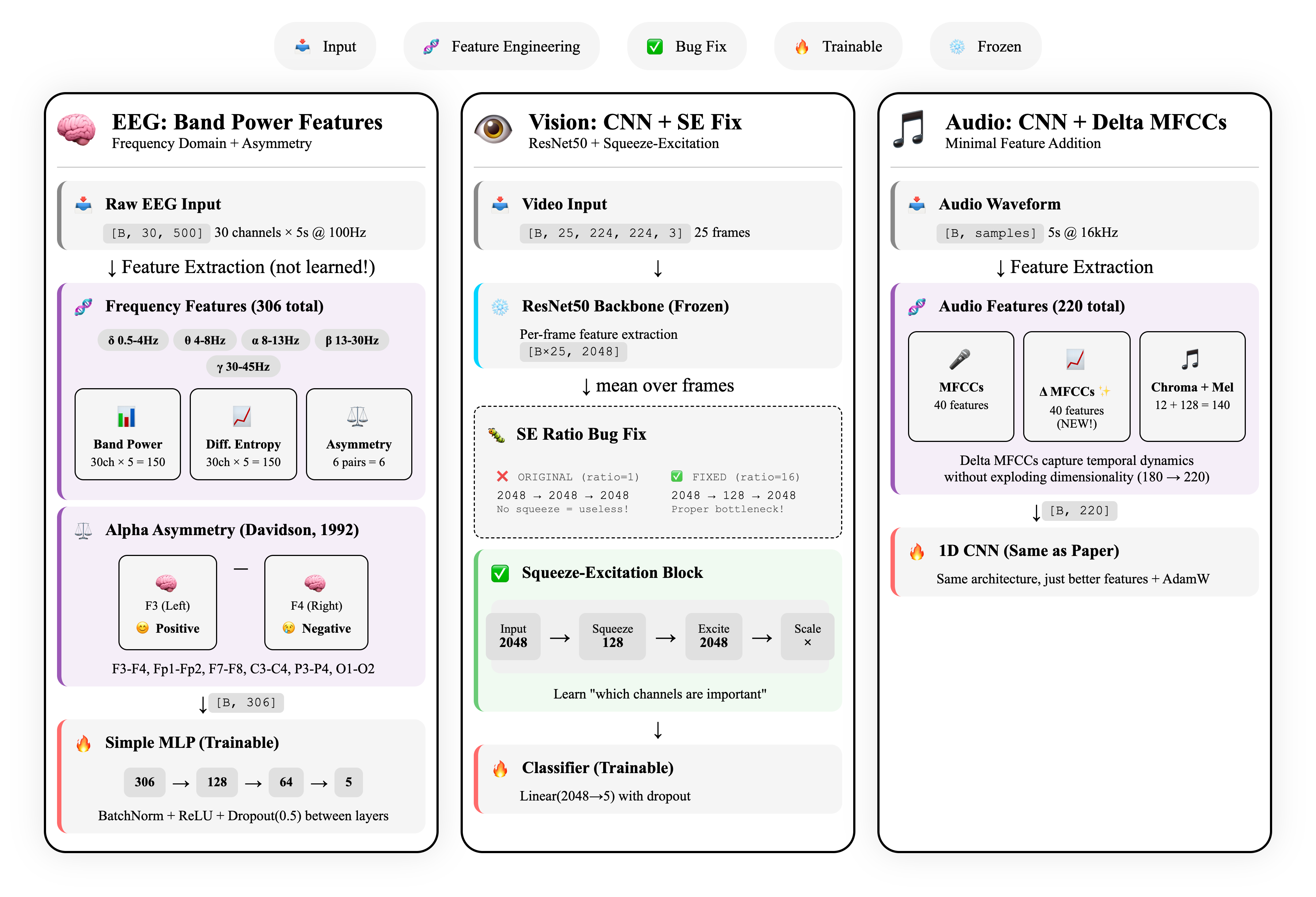Image resolution: width=1316 pixels, height=897 pixels.
Task: Select the Trainable legend pill
Action: click(x=837, y=46)
